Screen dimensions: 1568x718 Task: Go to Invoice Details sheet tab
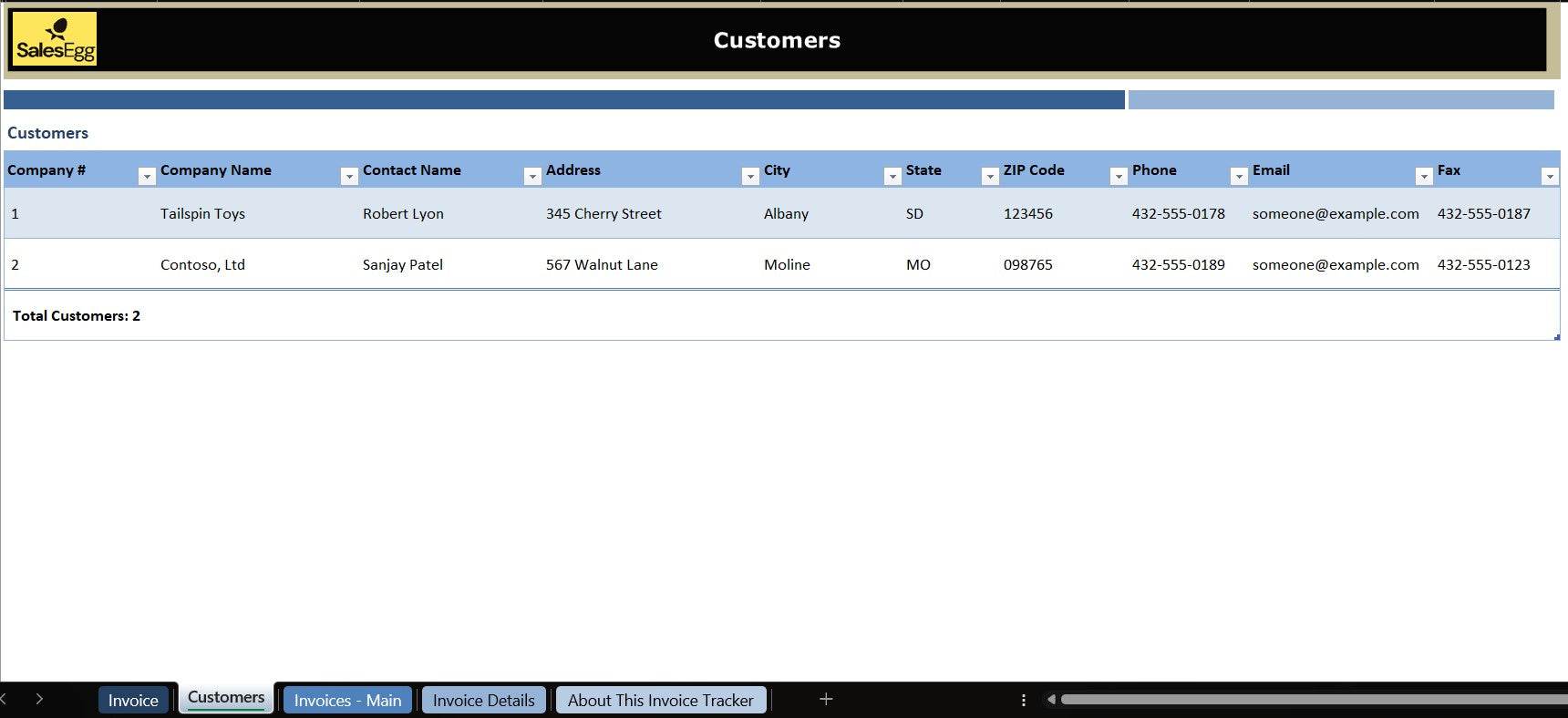tap(483, 700)
